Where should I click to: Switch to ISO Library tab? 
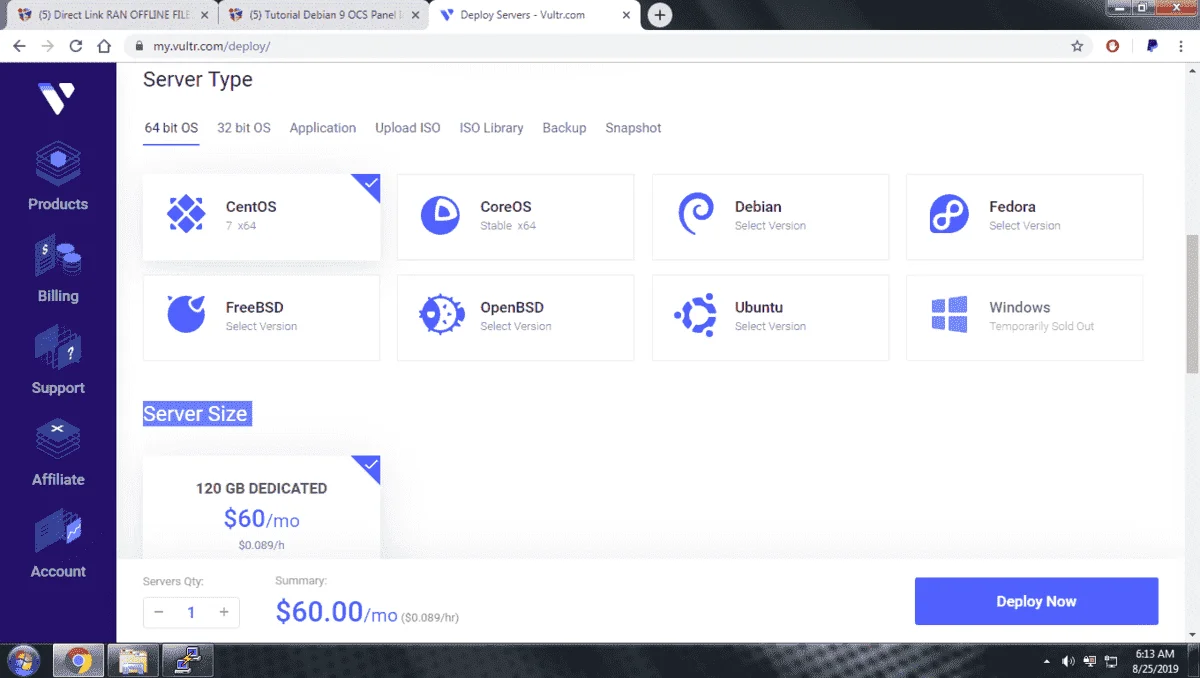tap(491, 128)
